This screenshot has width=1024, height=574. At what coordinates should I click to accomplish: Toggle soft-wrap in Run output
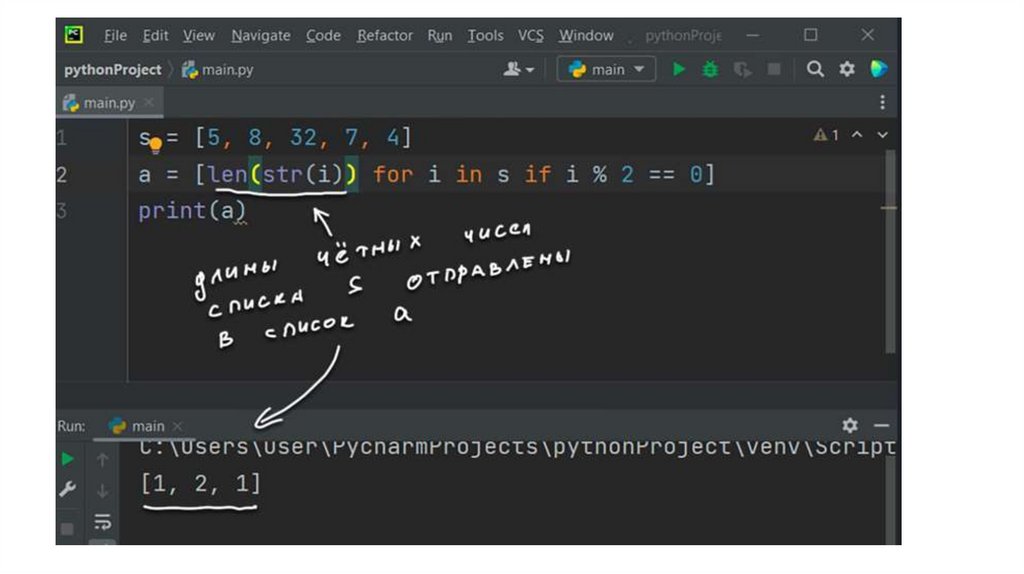103,522
